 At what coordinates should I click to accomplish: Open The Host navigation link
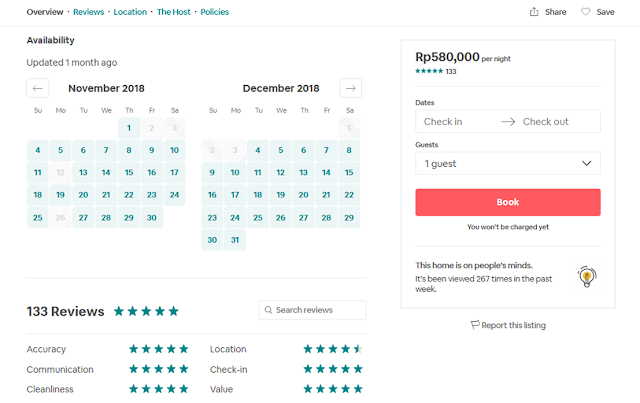pos(173,12)
